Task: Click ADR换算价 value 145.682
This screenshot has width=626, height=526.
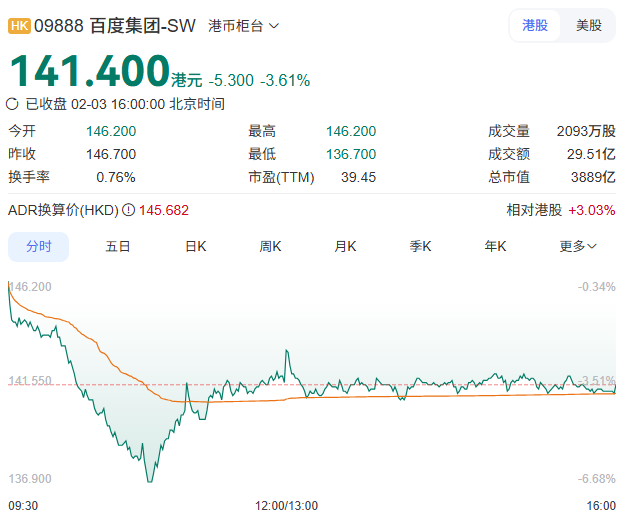Action: [164, 210]
